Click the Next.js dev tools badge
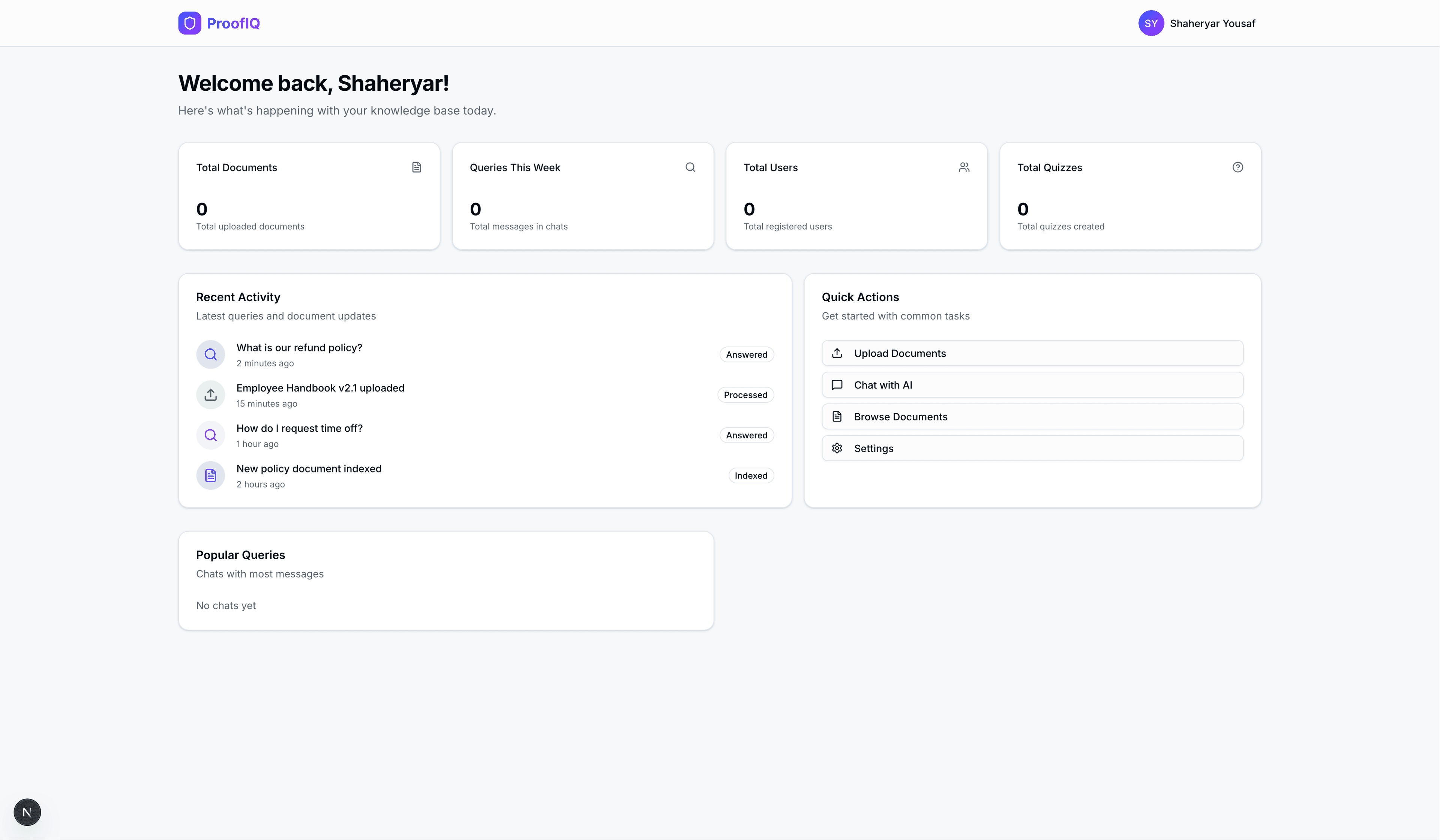Screen dimensions: 1440x840 point(27,812)
